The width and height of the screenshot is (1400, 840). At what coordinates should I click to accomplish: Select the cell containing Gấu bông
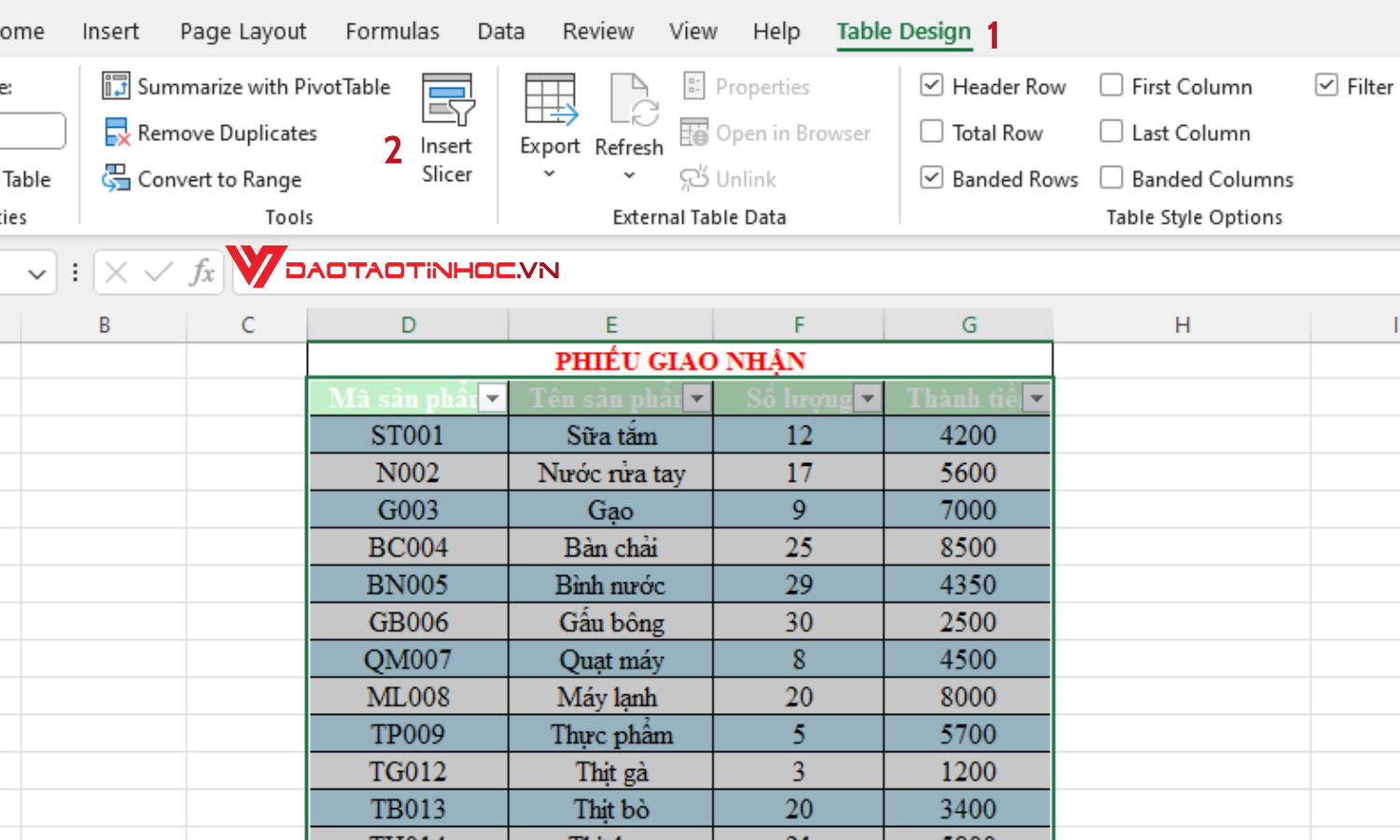[610, 622]
